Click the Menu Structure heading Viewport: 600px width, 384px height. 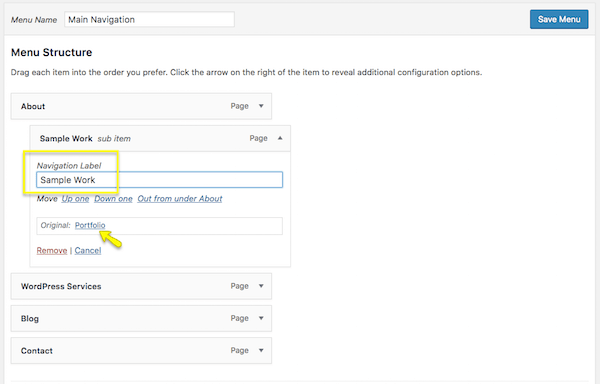(x=52, y=52)
